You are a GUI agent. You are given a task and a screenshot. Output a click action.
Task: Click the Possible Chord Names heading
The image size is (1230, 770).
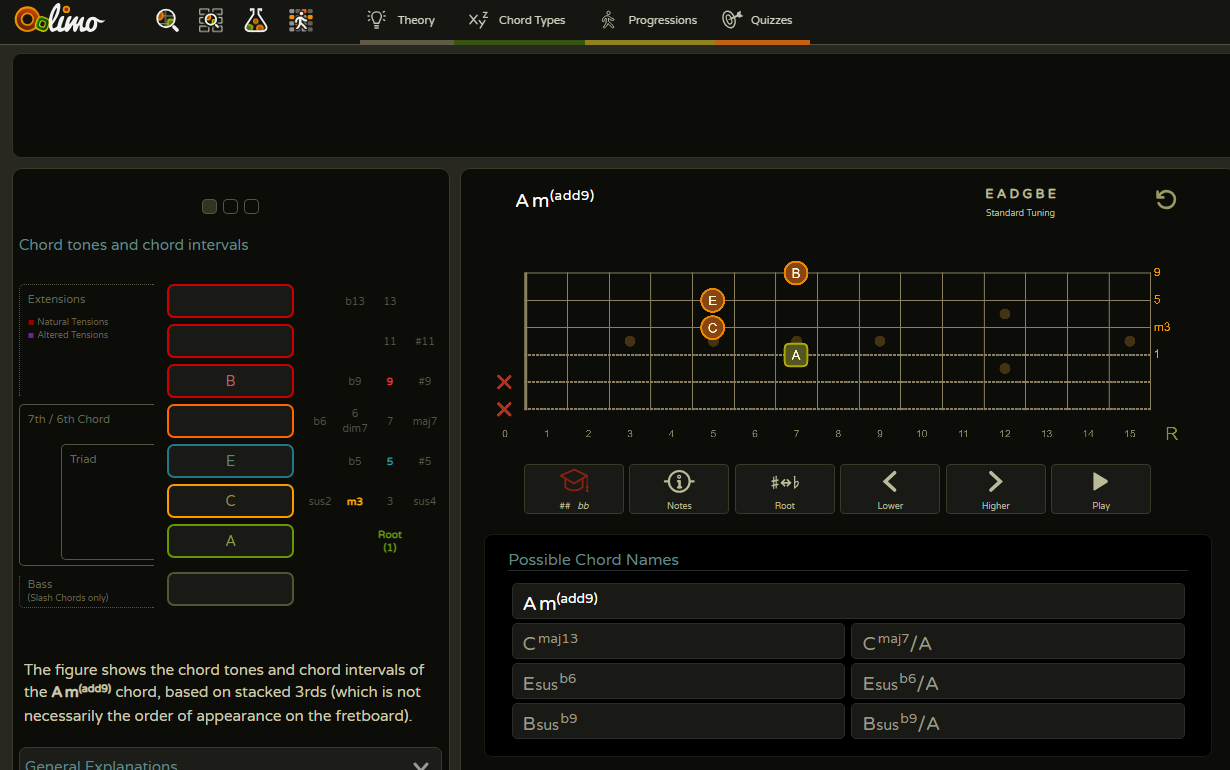[x=594, y=560]
